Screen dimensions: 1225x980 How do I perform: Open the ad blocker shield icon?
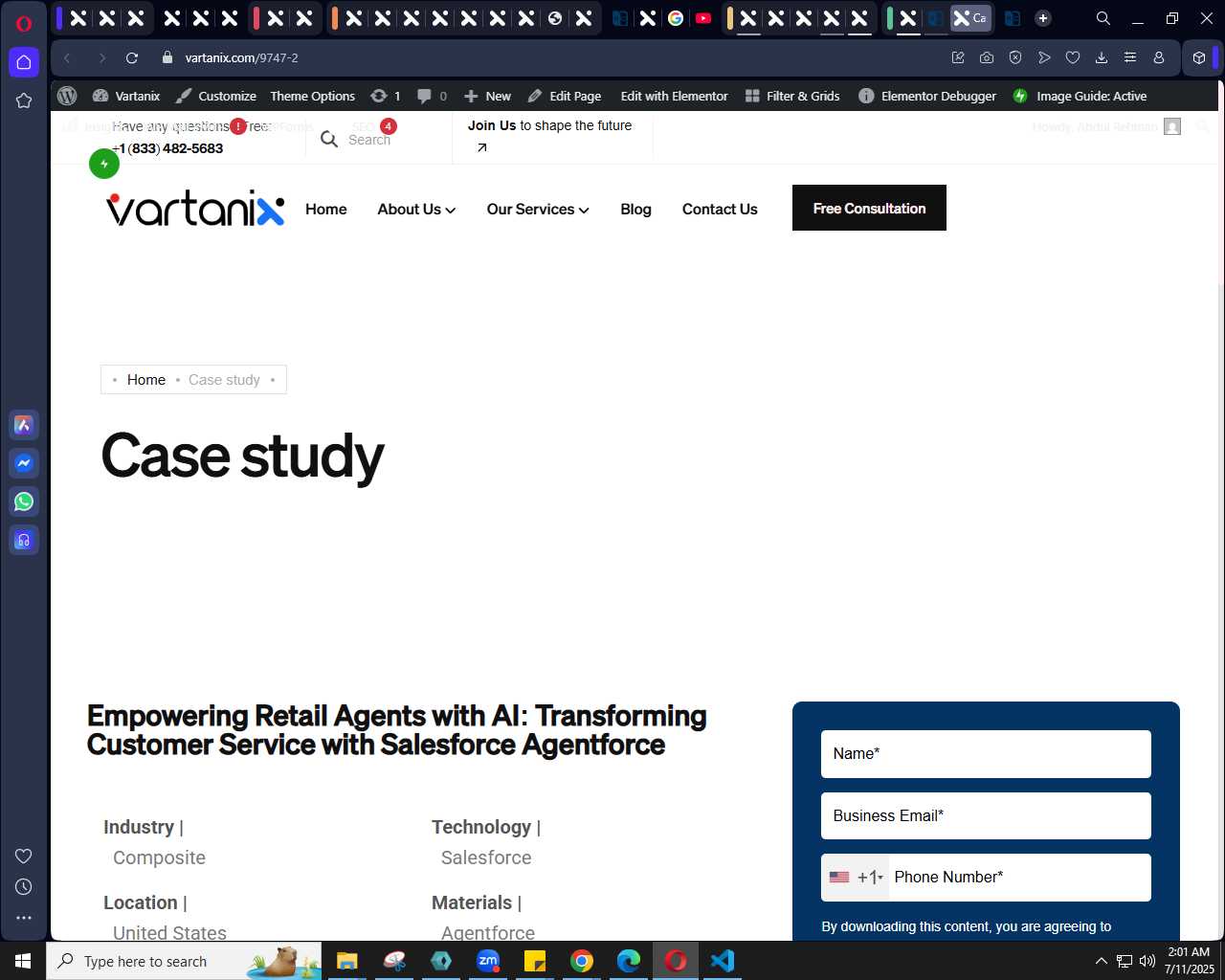click(x=1015, y=58)
